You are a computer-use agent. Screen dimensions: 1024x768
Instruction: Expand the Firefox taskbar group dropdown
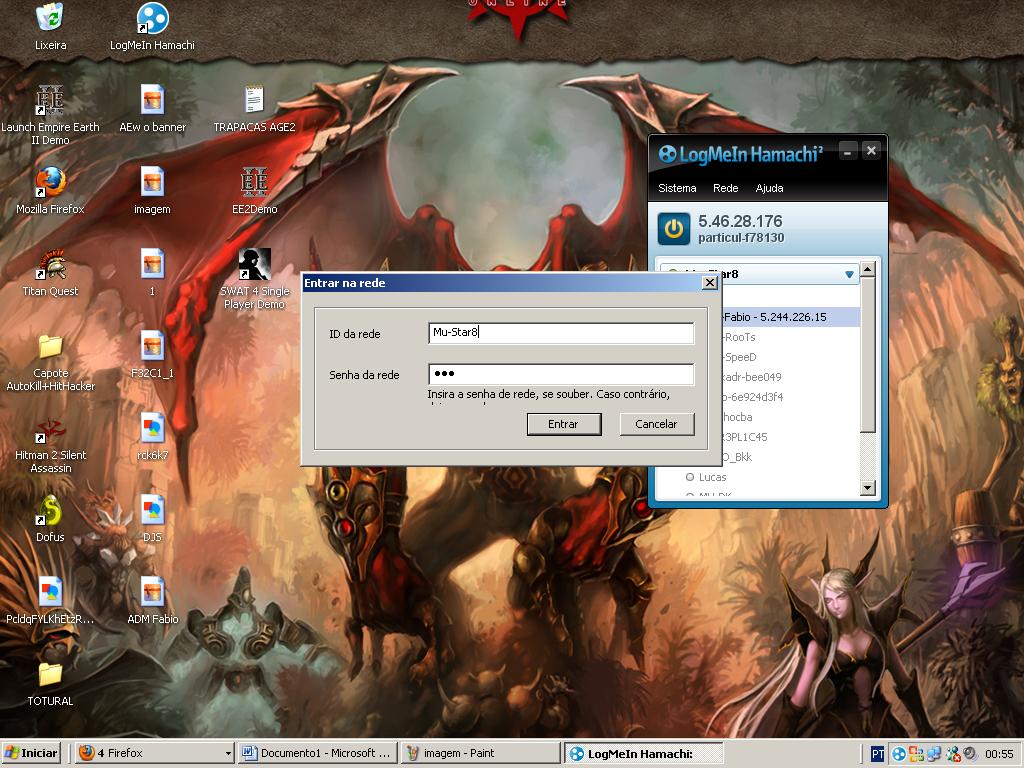[x=228, y=753]
